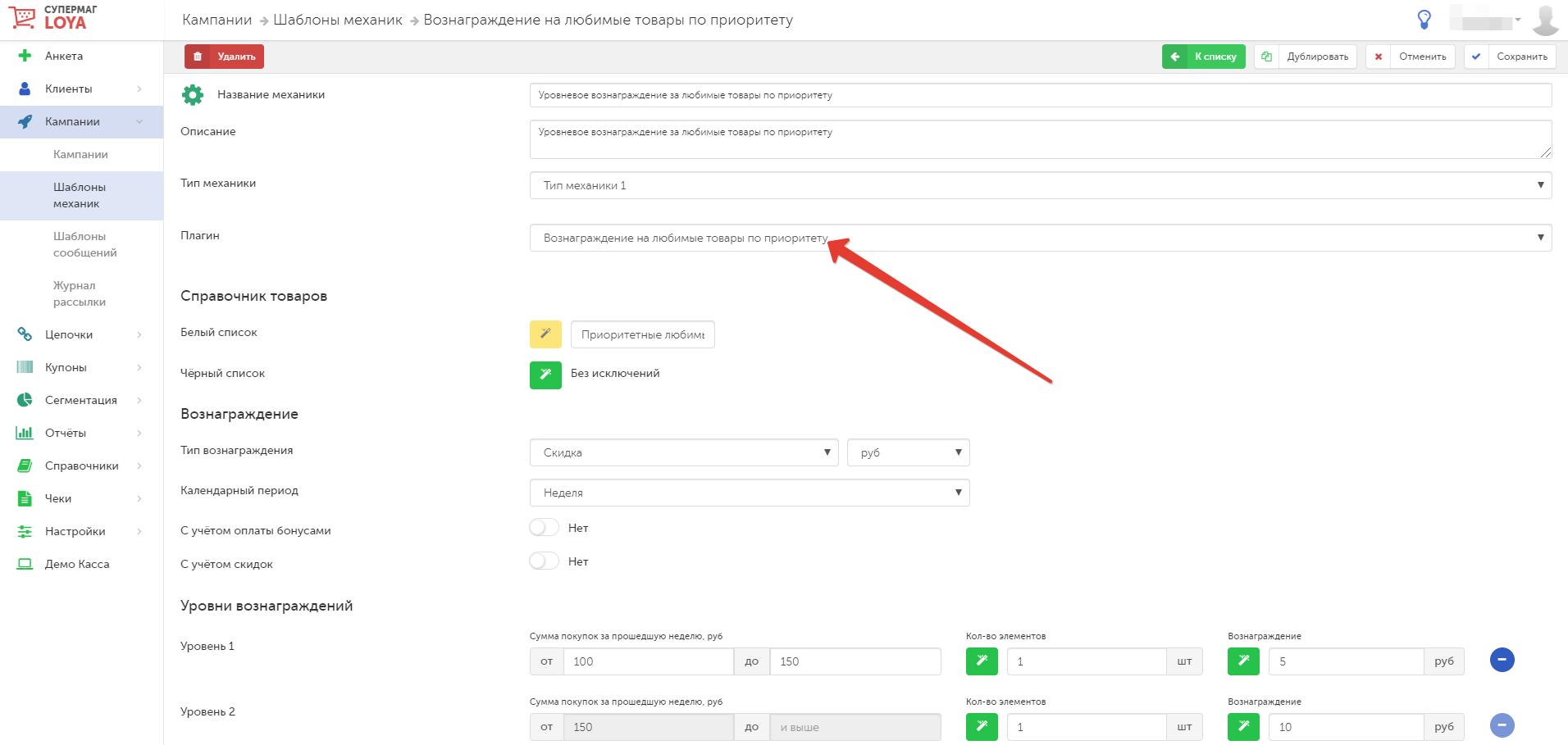
Task: Open the Анкета menu item
Action: click(x=64, y=56)
